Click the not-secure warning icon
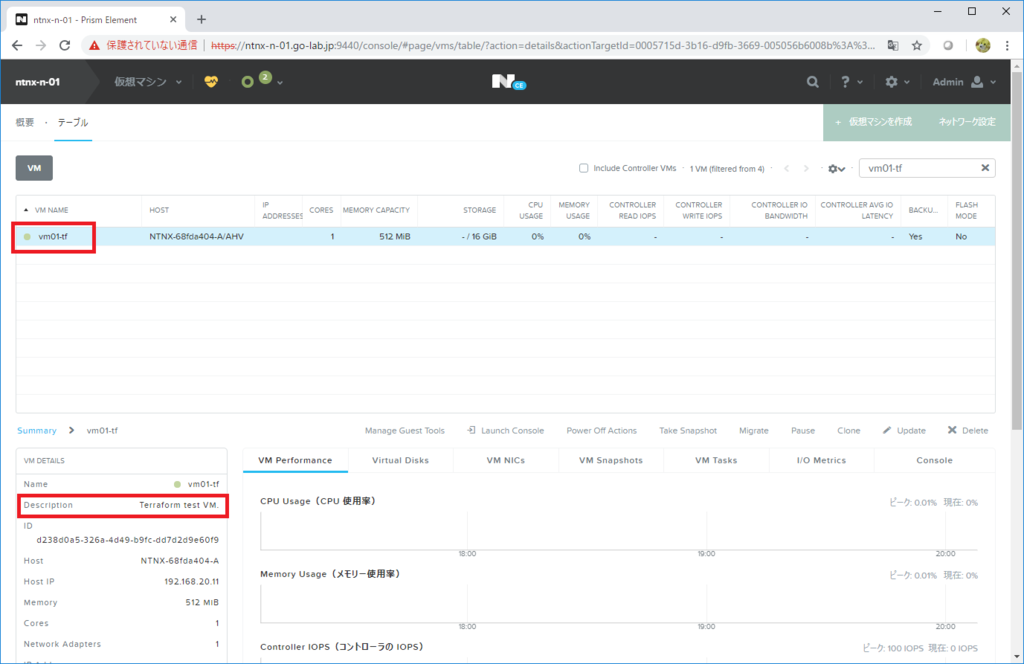The image size is (1024, 664). 95,45
